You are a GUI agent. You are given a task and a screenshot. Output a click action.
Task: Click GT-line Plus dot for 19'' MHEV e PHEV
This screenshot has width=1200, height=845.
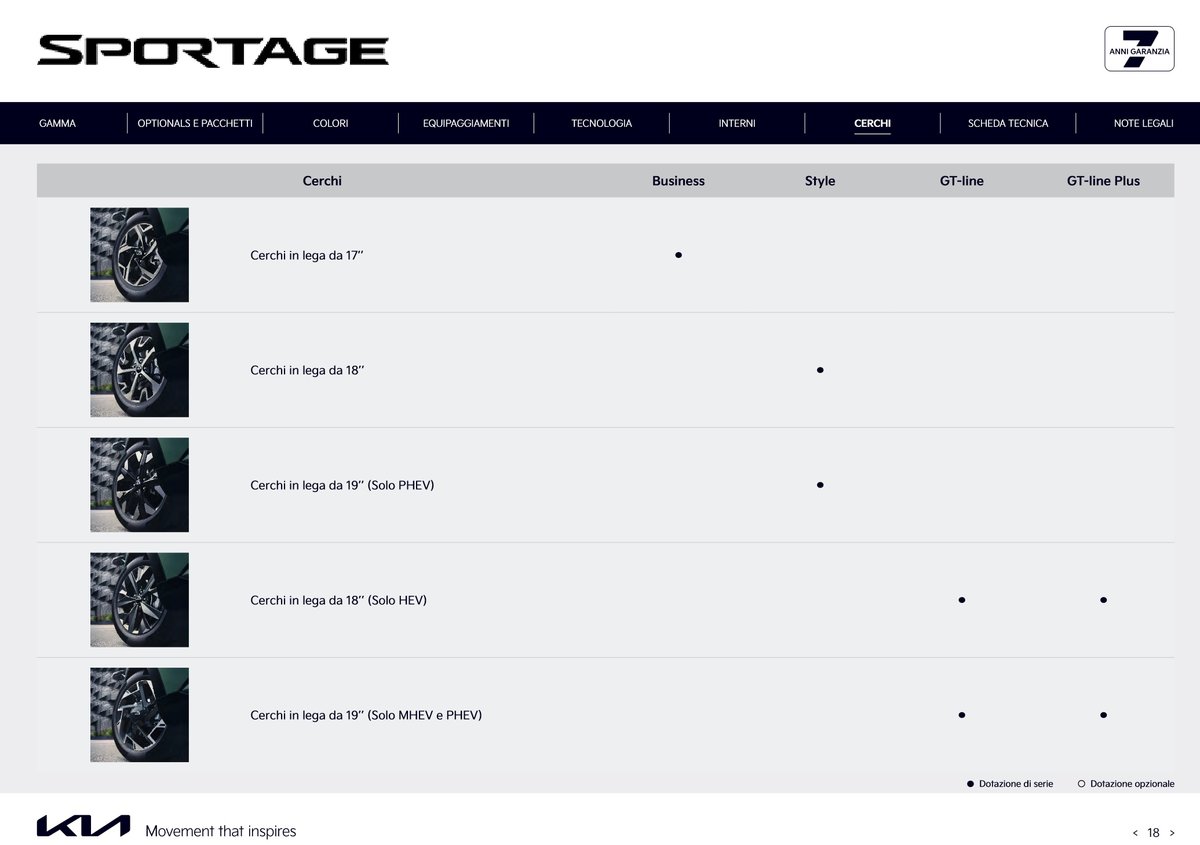(x=1103, y=715)
